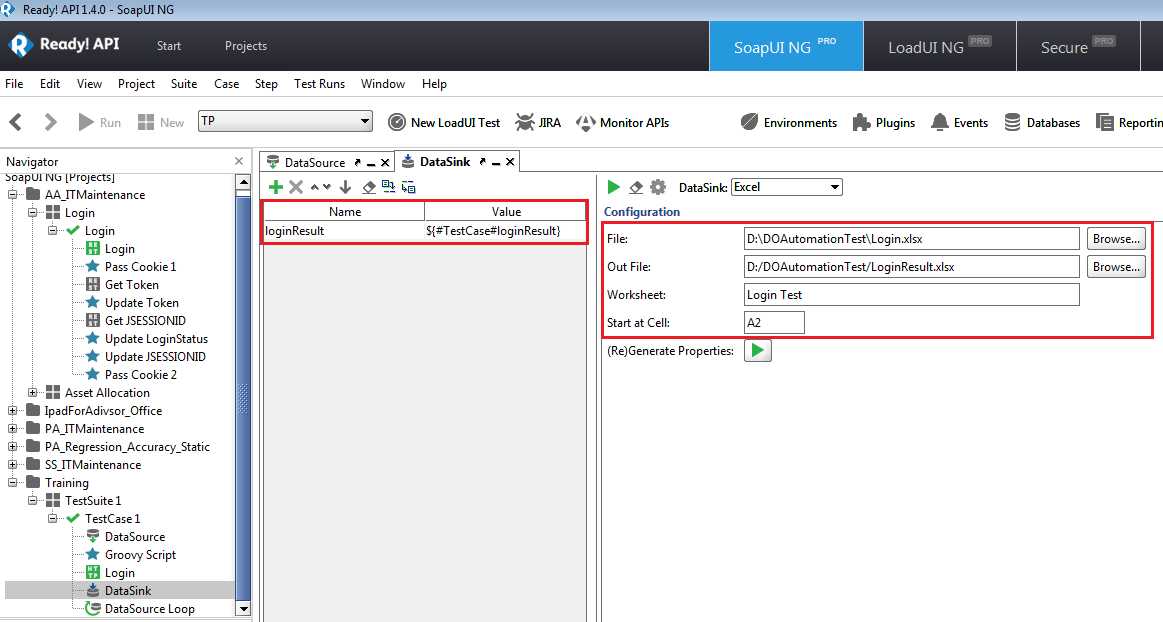Add a new property with the green plus
Viewport: 1163px width, 622px height.
(x=276, y=187)
